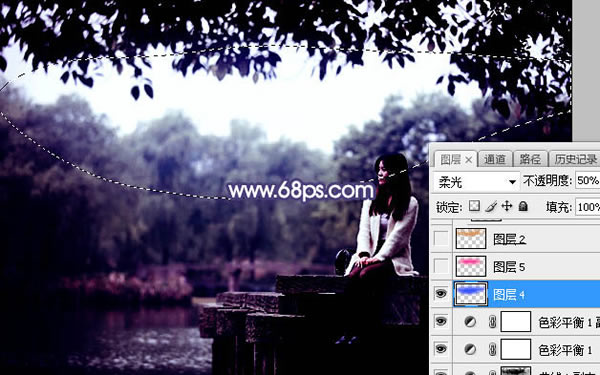This screenshot has width=600, height=375.
Task: Click the chain link icon on 色彩平衡 1
Action: point(492,349)
